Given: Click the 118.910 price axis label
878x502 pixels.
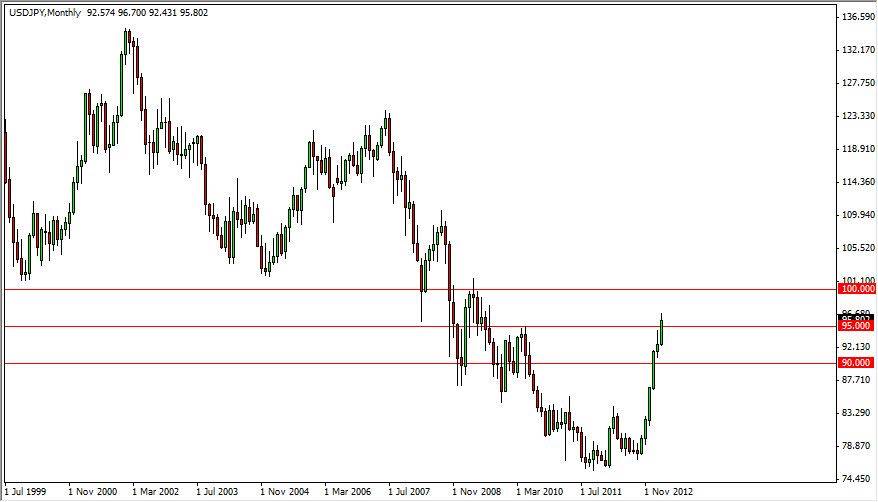Looking at the screenshot, I should click(857, 149).
